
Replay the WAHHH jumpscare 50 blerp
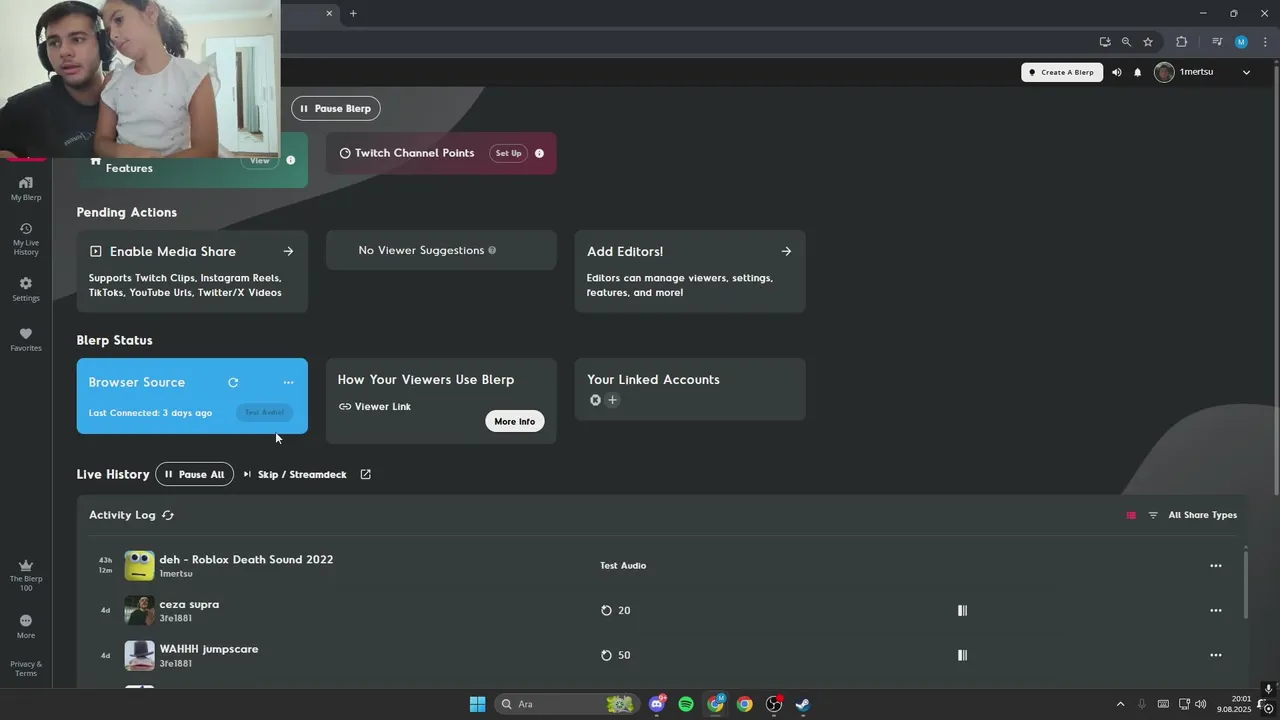tap(606, 655)
